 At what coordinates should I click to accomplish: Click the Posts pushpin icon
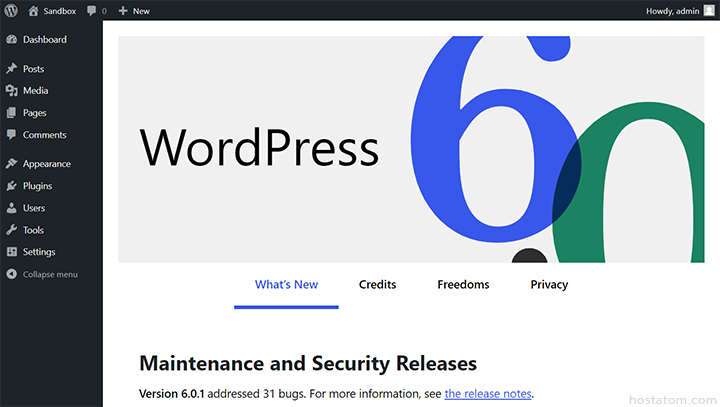click(x=11, y=69)
